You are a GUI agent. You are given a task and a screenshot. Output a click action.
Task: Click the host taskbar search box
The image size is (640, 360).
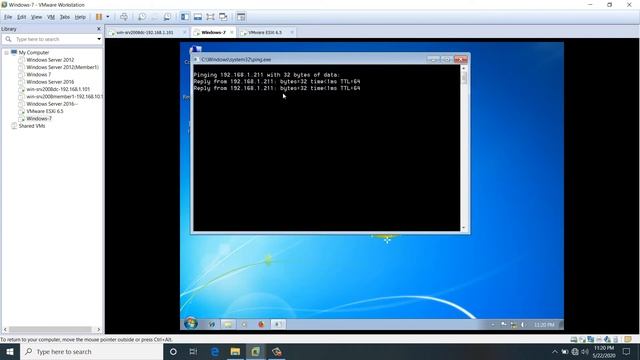[x=91, y=351]
